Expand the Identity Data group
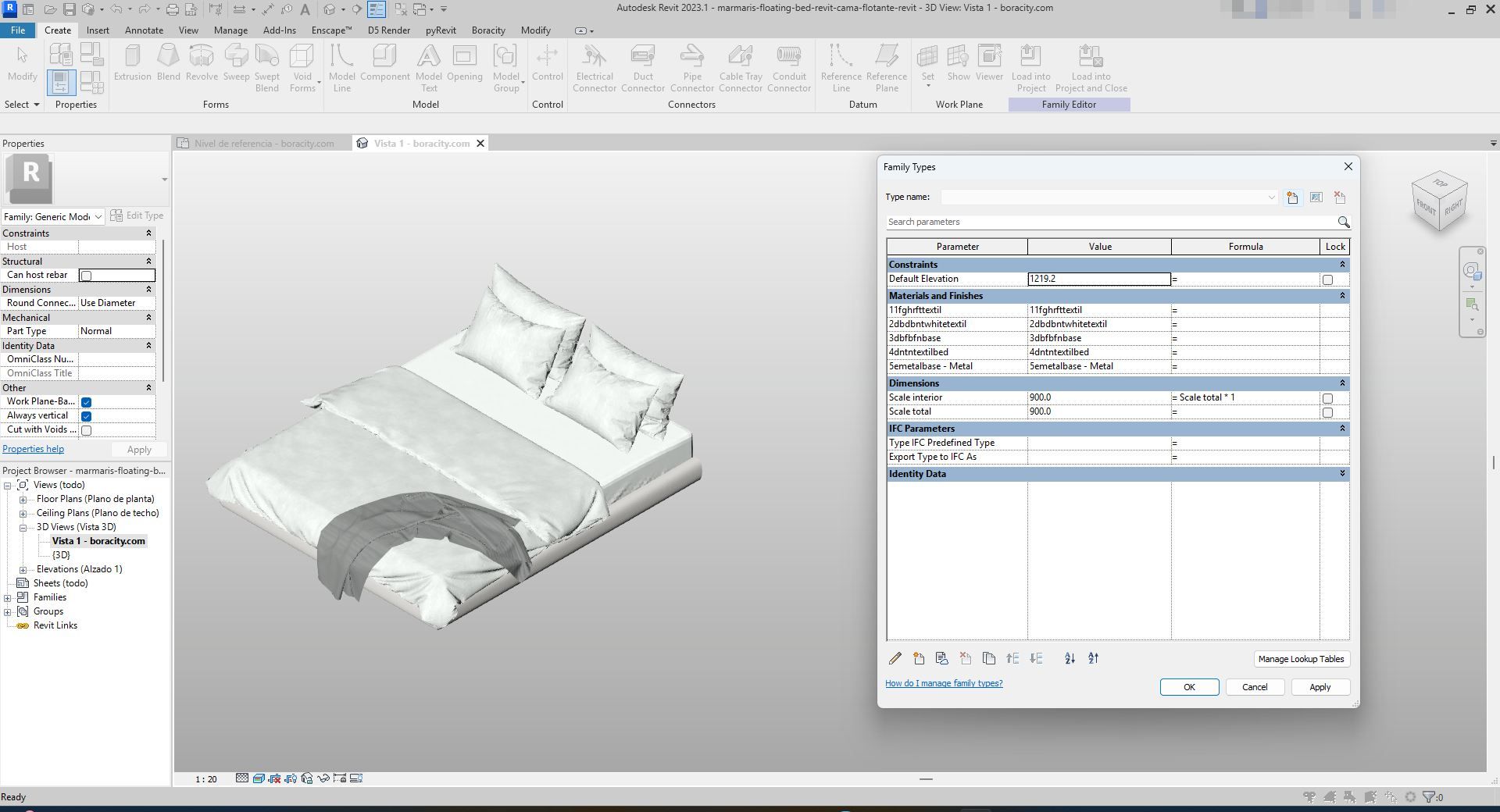 [1342, 474]
